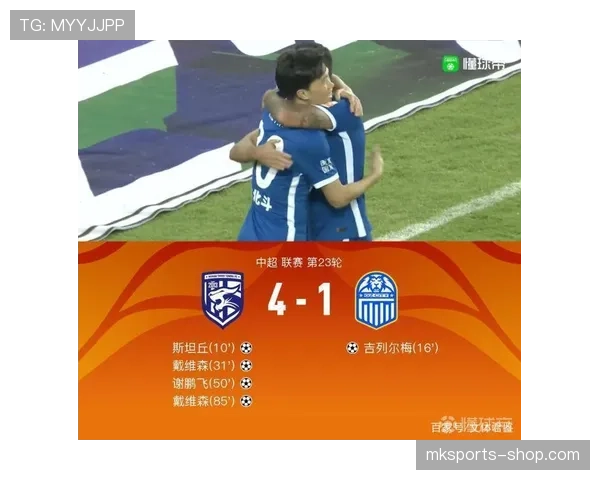The width and height of the screenshot is (600, 480).
Task: Select scorer text 戴维森(85')
Action: pos(203,401)
